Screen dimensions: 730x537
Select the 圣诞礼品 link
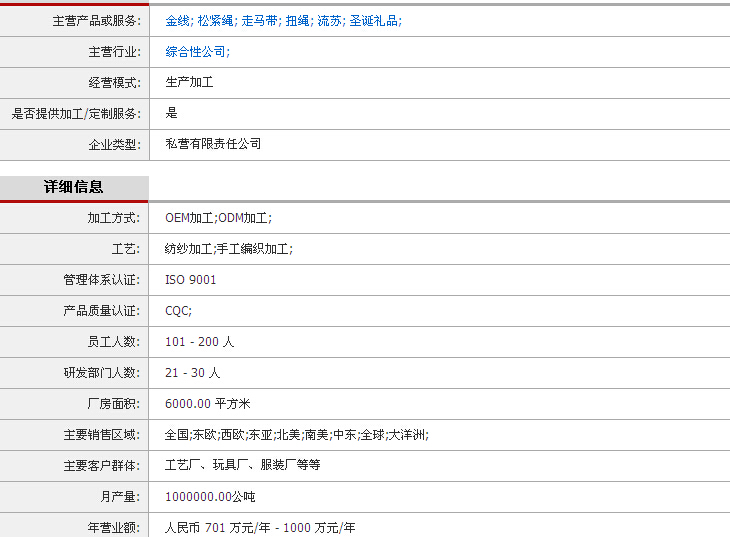[373, 20]
